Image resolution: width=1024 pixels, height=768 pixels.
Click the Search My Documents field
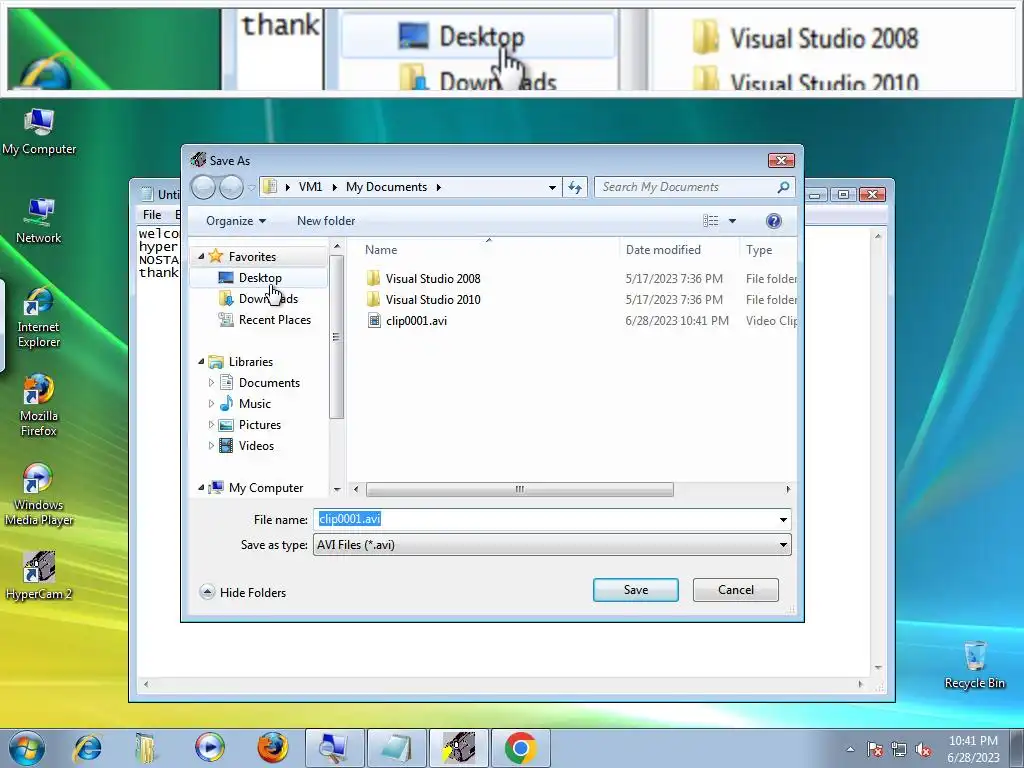(x=694, y=187)
